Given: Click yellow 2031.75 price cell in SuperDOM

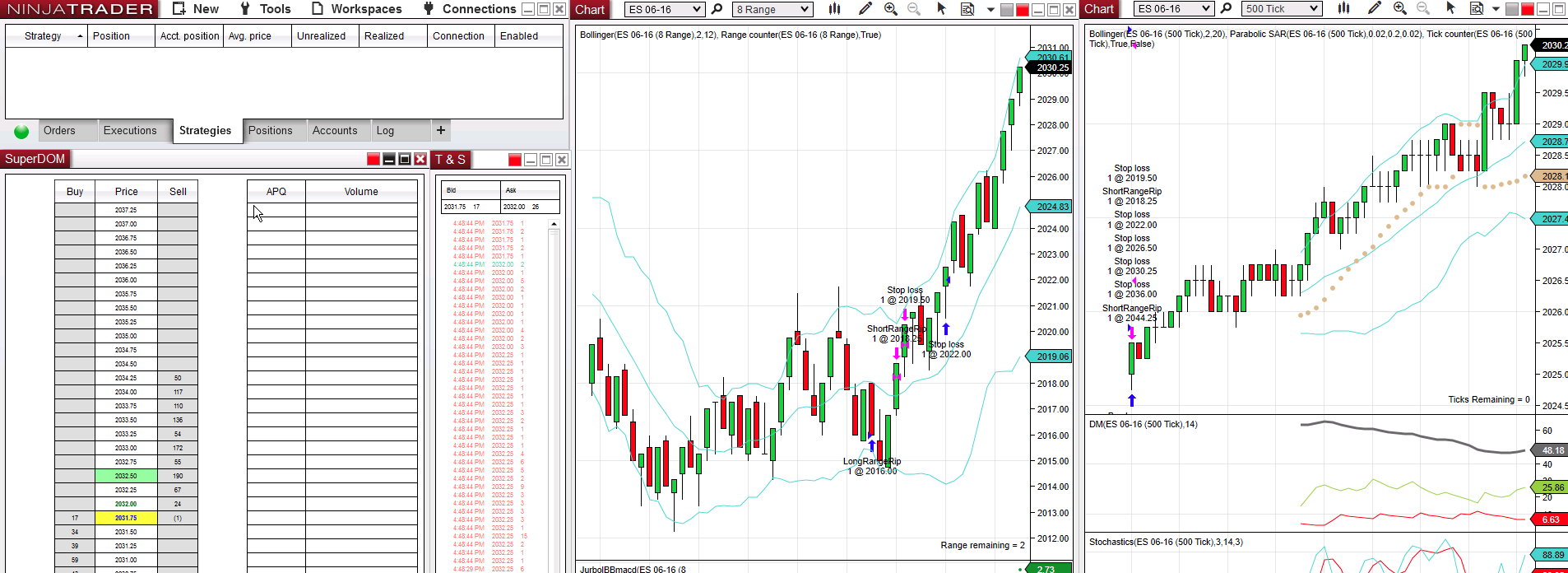Looking at the screenshot, I should [x=126, y=518].
